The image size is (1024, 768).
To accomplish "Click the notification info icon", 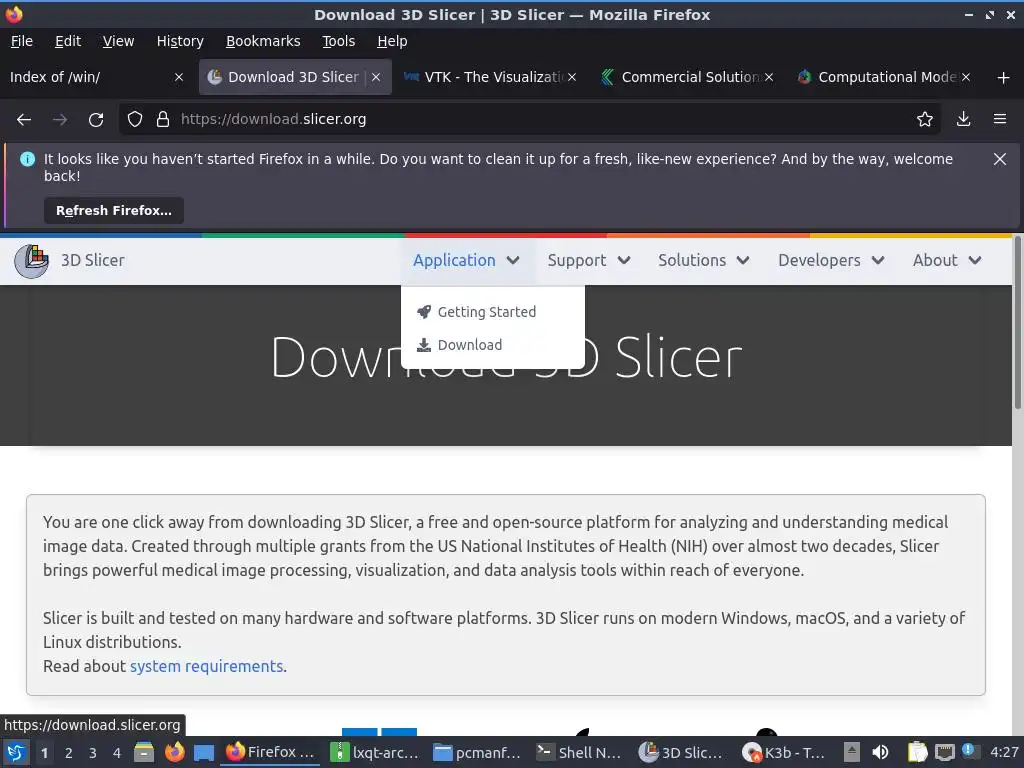I will (27, 159).
